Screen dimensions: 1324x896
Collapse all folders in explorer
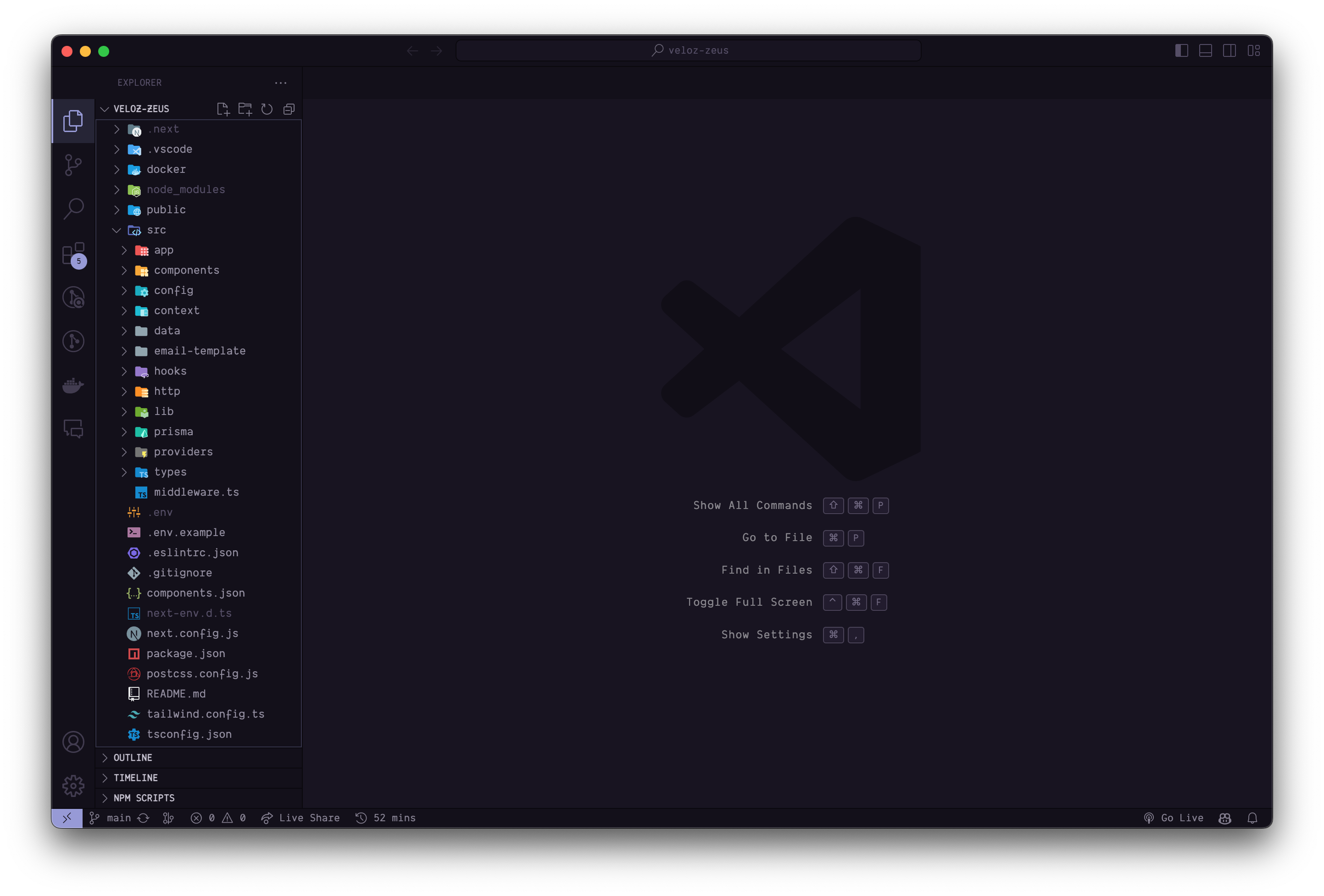click(289, 109)
